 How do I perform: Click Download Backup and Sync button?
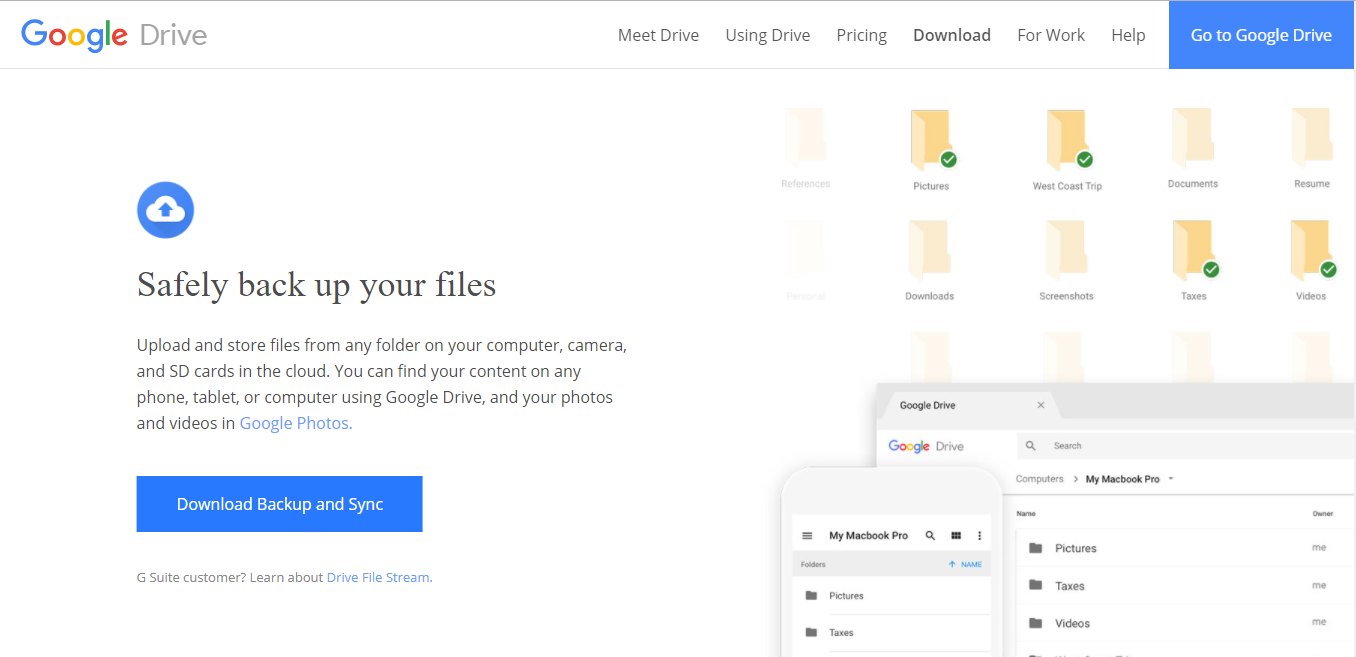point(280,504)
